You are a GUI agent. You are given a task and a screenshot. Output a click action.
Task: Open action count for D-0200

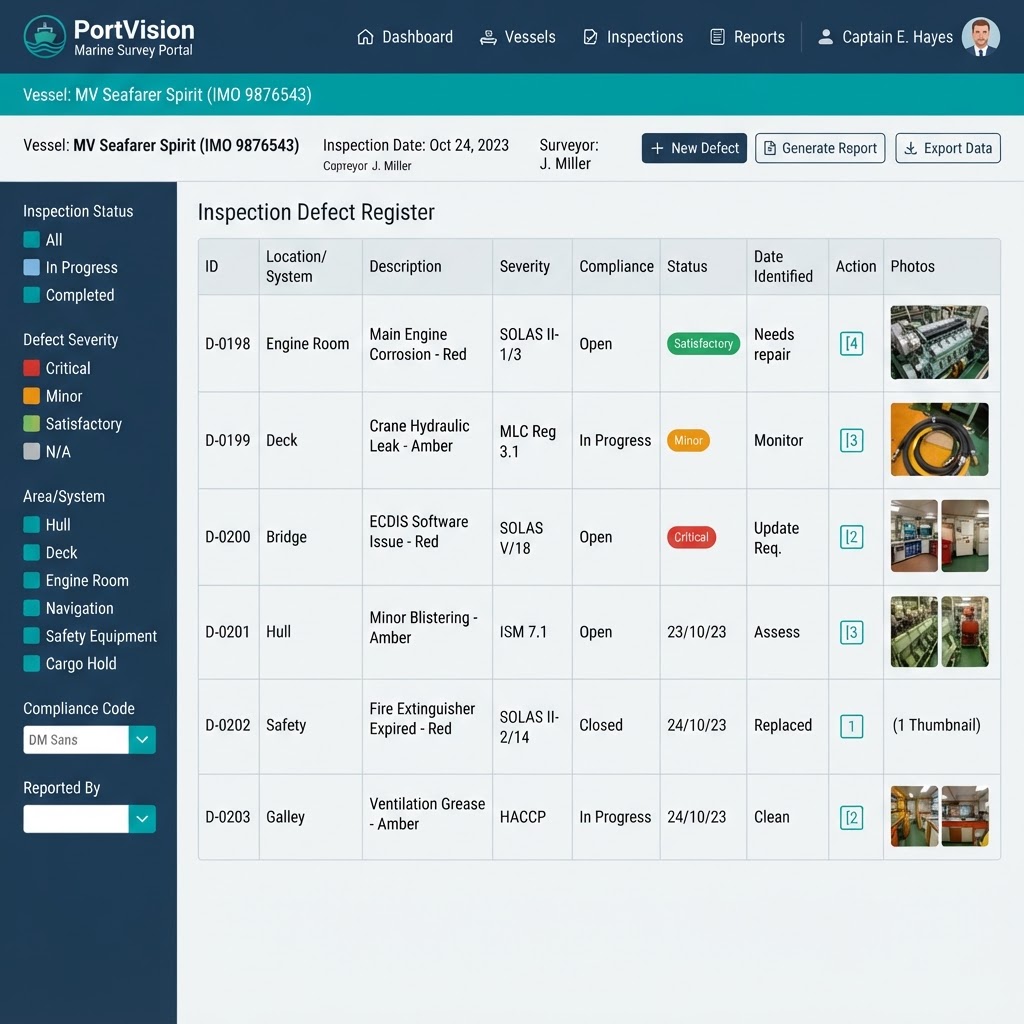(851, 537)
